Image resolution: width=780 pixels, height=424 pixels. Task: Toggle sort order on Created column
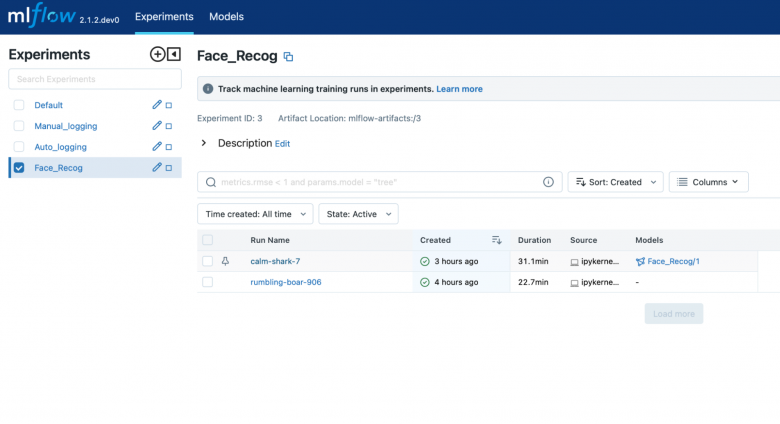496,240
